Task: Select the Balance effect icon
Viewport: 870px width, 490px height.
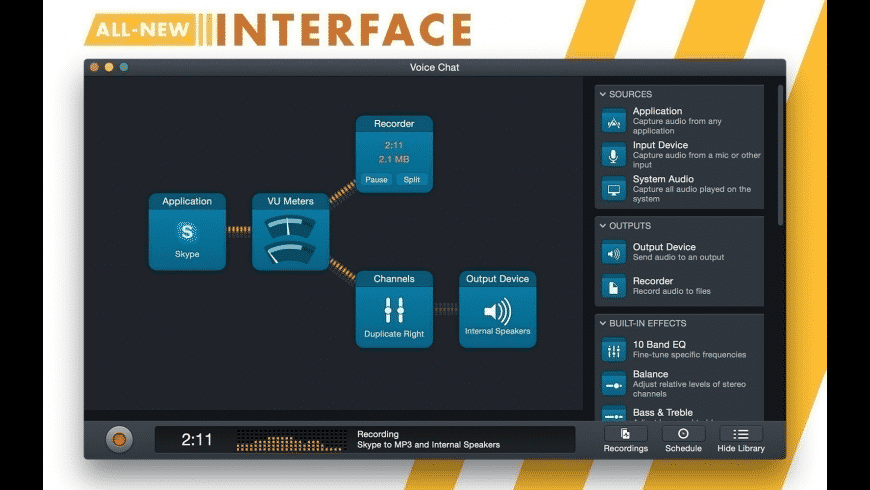Action: point(614,384)
